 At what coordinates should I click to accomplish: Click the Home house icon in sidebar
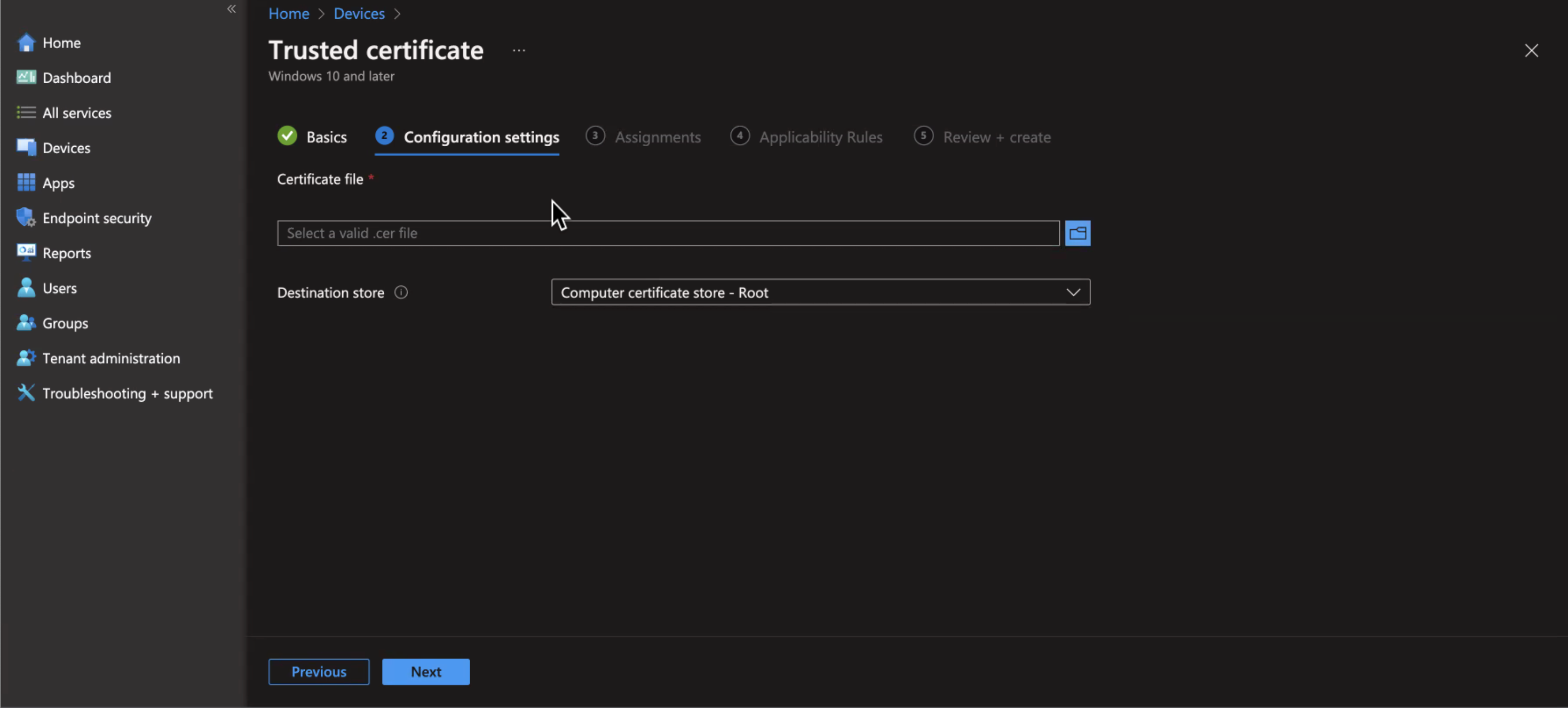point(26,43)
